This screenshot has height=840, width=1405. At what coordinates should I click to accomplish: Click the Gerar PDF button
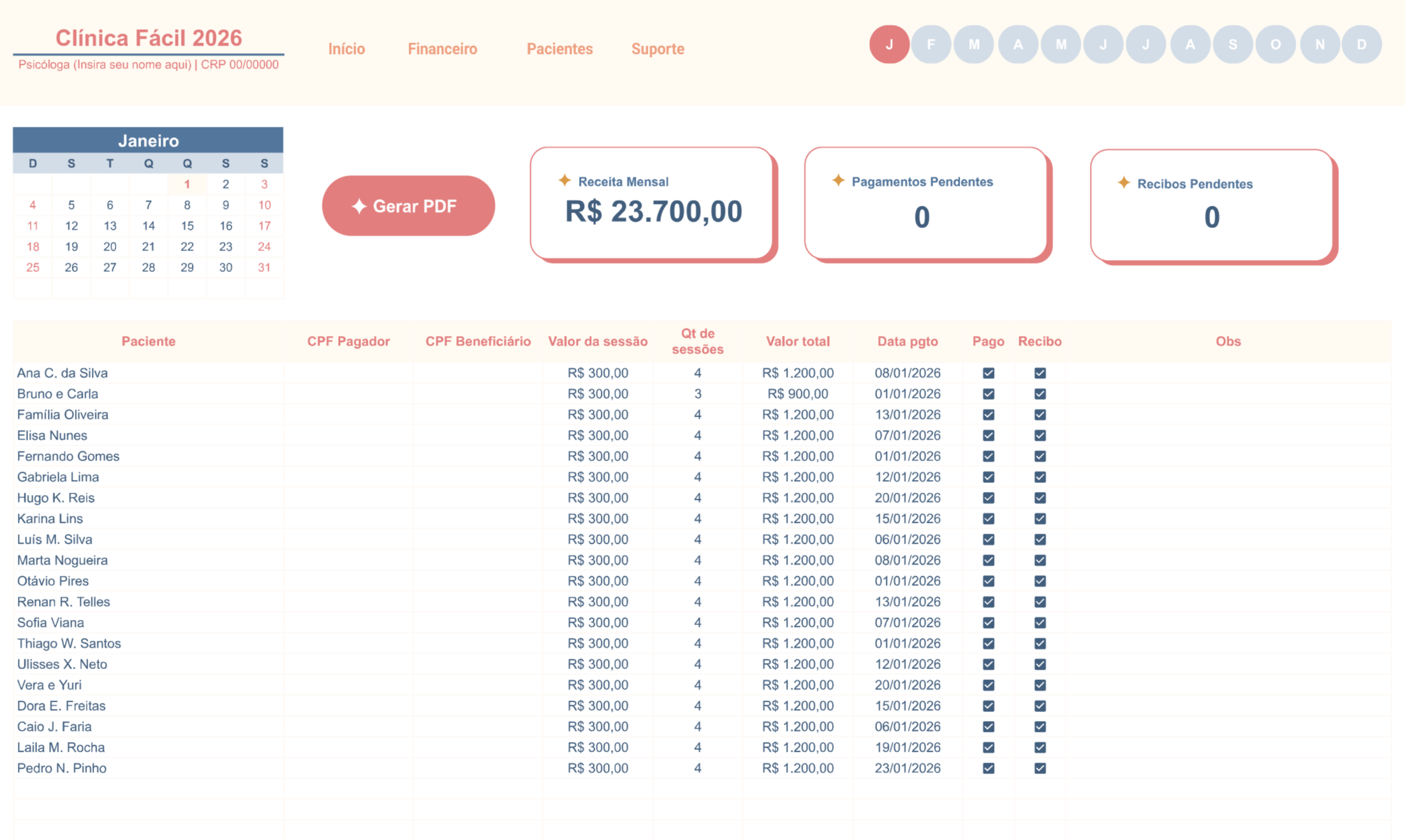tap(408, 206)
